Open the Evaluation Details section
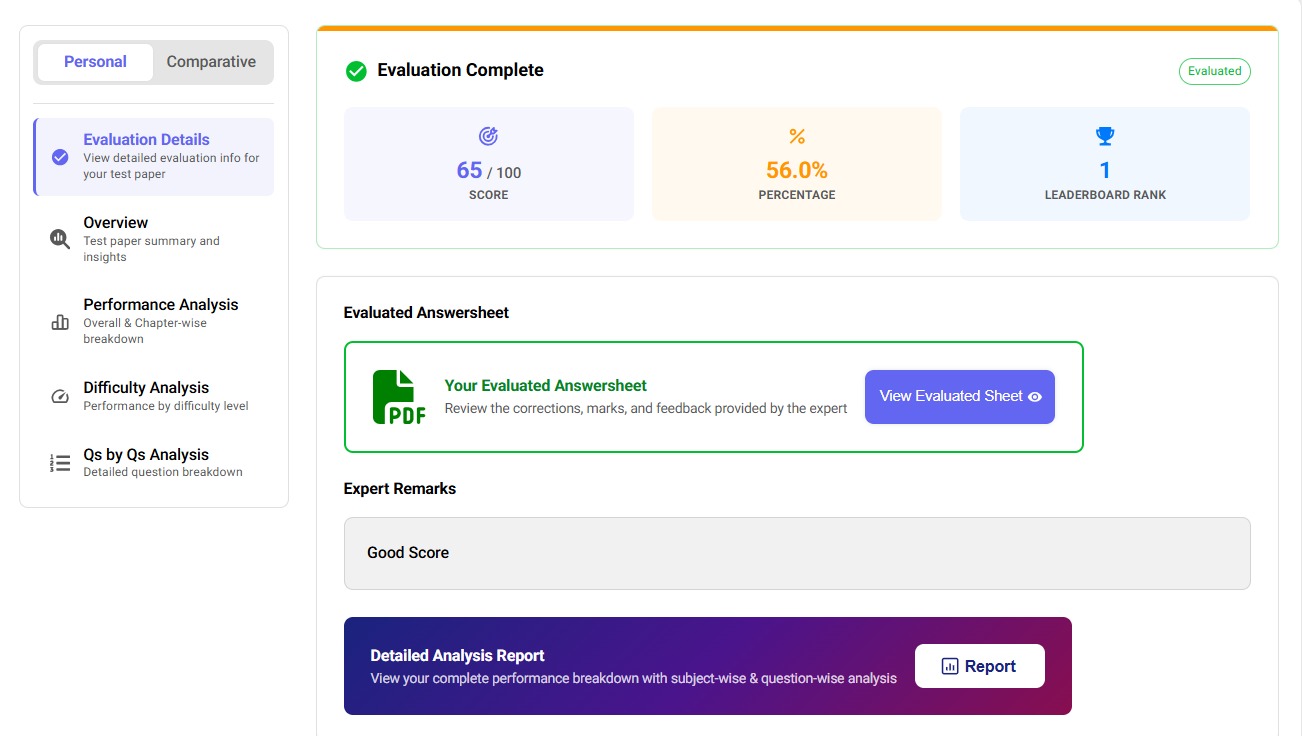Viewport: 1302px width, 736px height. pyautogui.click(x=154, y=157)
